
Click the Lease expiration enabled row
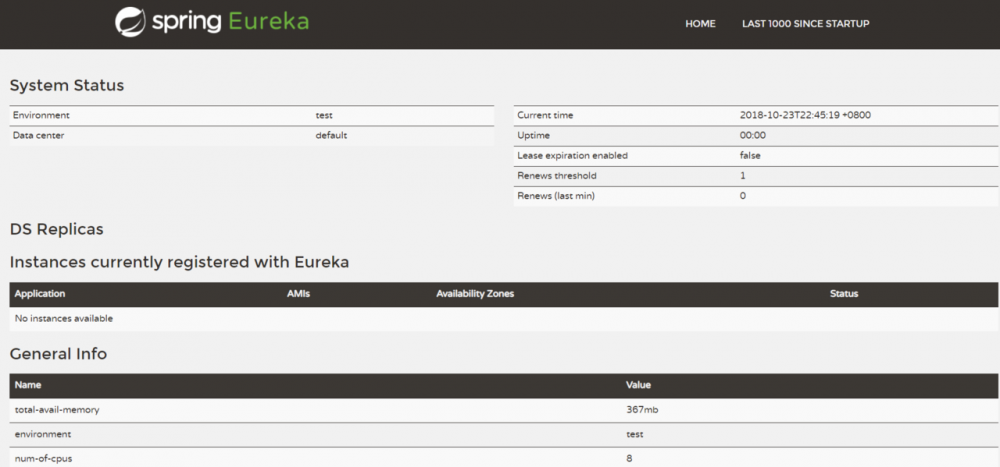pyautogui.click(x=755, y=155)
